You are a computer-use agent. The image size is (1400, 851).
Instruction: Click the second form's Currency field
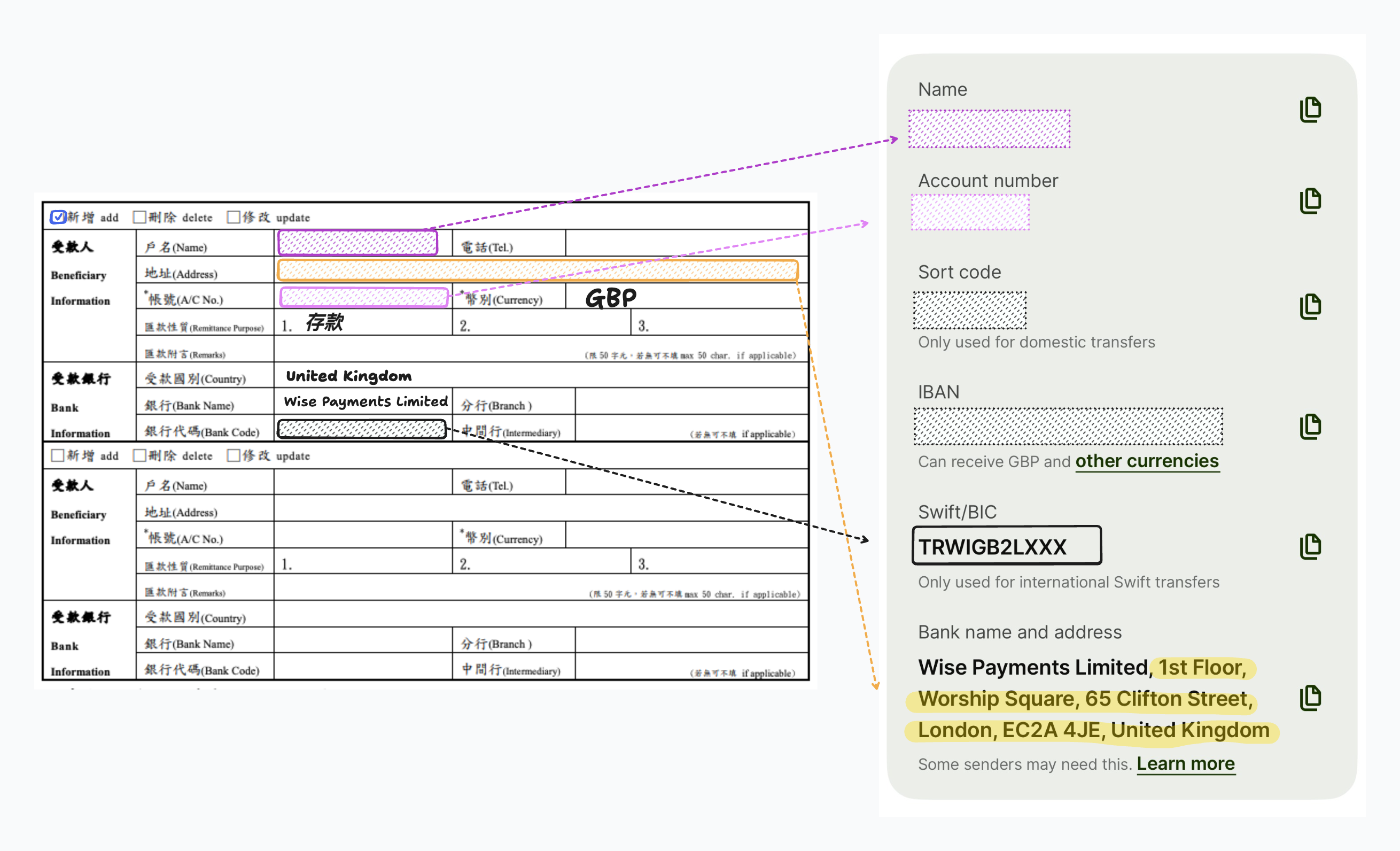click(686, 535)
